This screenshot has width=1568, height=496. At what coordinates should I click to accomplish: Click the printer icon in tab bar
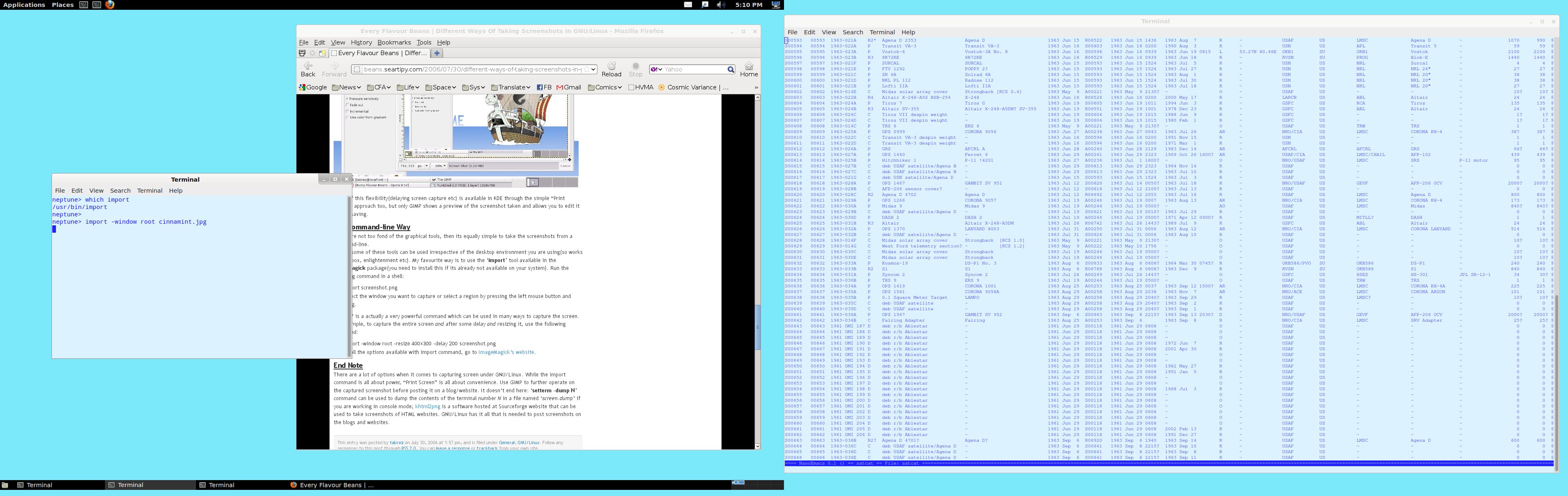[302, 53]
